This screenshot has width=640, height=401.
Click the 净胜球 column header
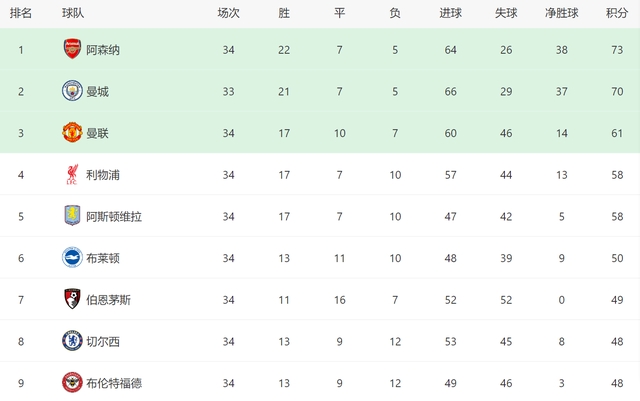tap(562, 13)
